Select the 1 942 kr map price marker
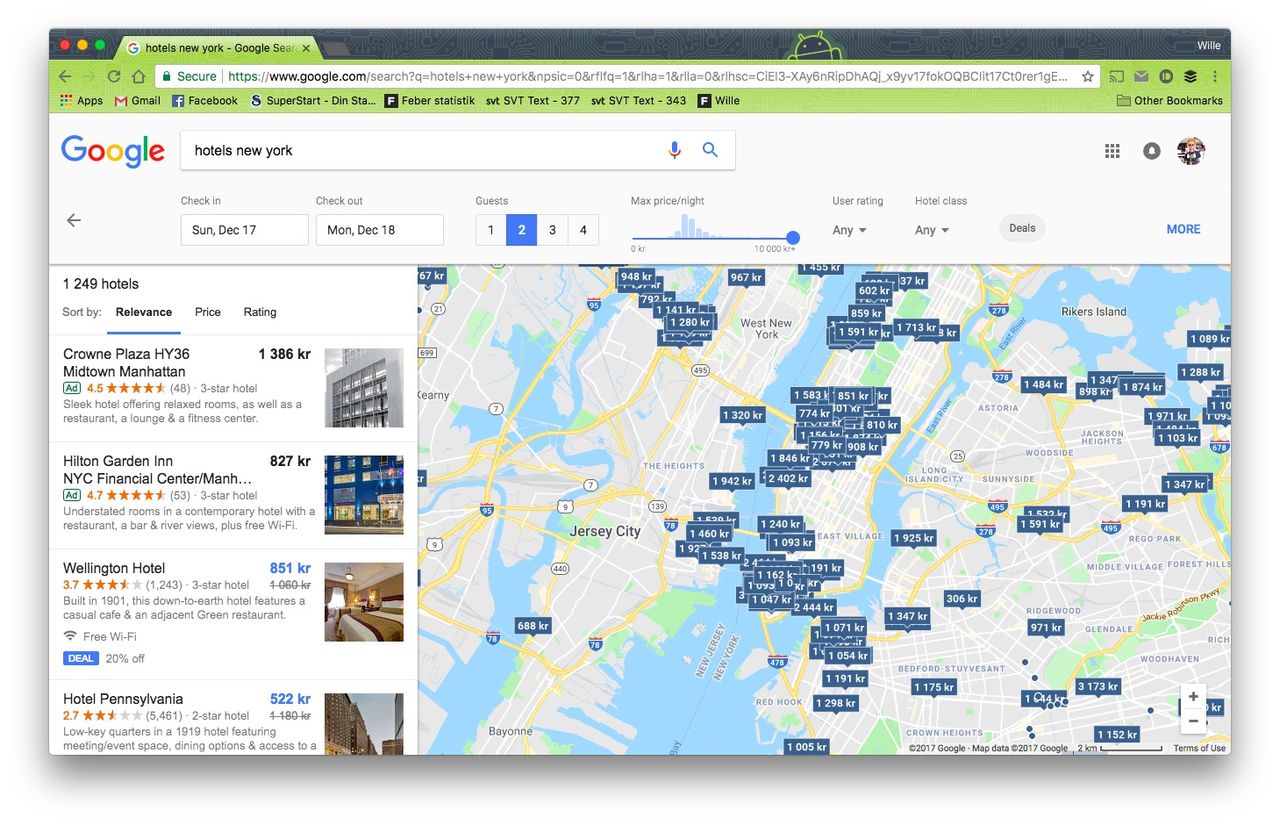The image size is (1280, 825). (732, 482)
